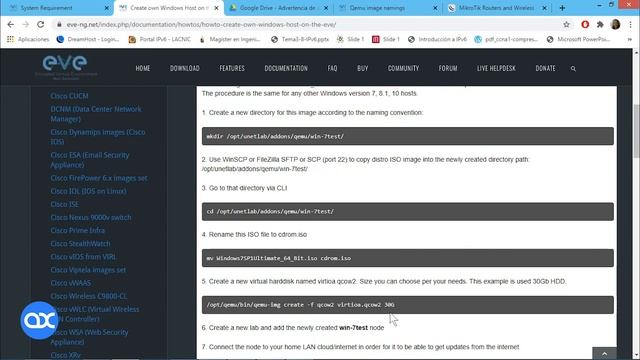
Task: Open the DOCUMENTATION menu item
Action: click(286, 69)
